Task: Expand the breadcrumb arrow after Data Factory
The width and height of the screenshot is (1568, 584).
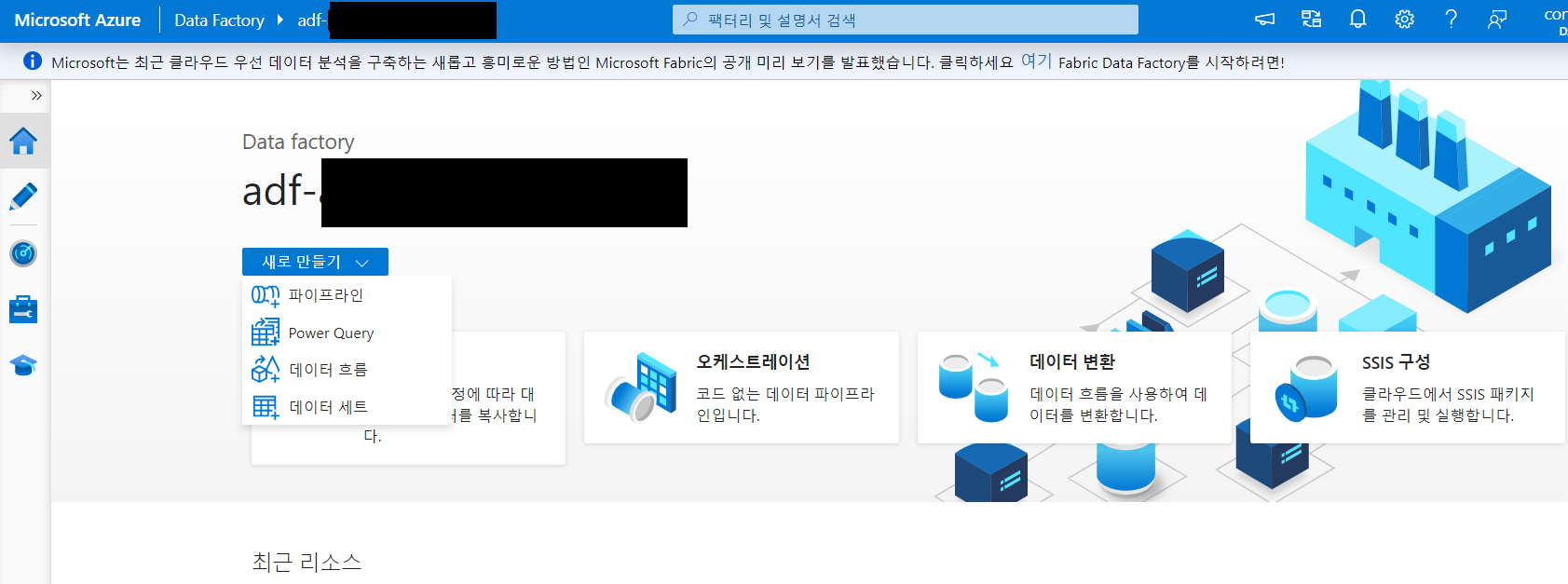Action: (x=280, y=20)
